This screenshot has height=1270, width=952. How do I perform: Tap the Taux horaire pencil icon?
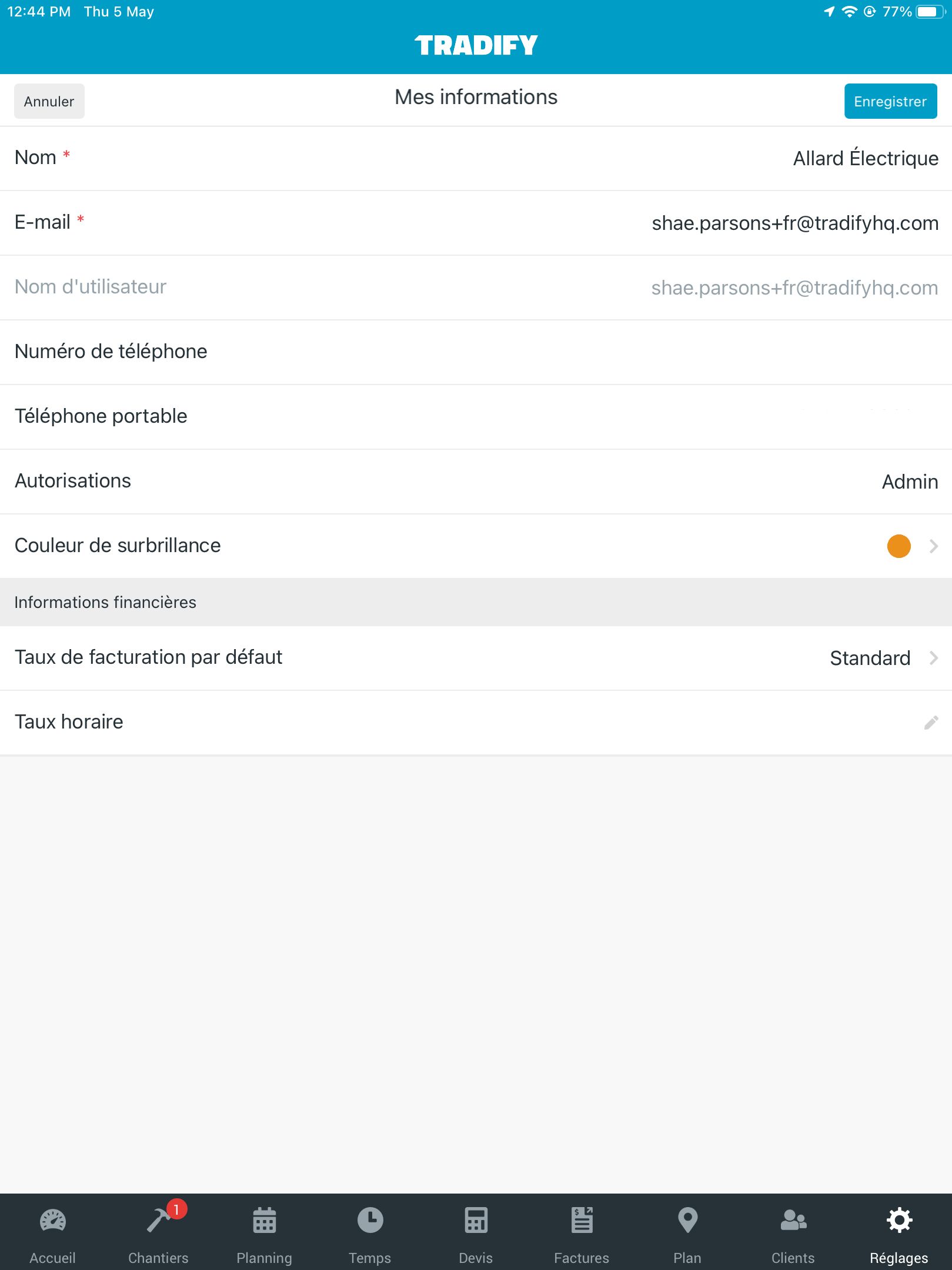tap(931, 723)
